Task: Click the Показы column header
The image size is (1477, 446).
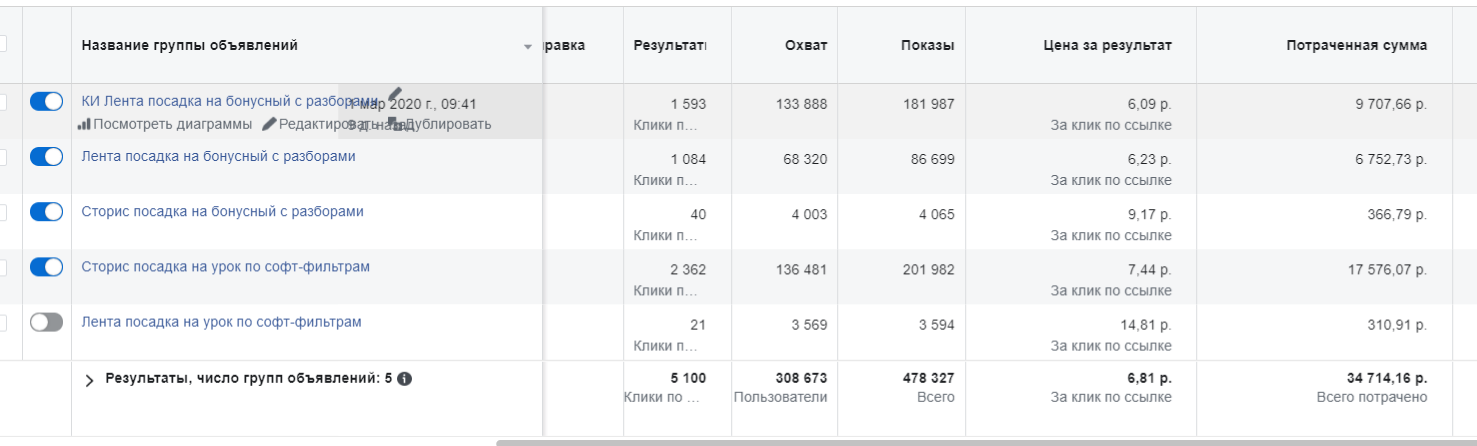Action: point(927,45)
